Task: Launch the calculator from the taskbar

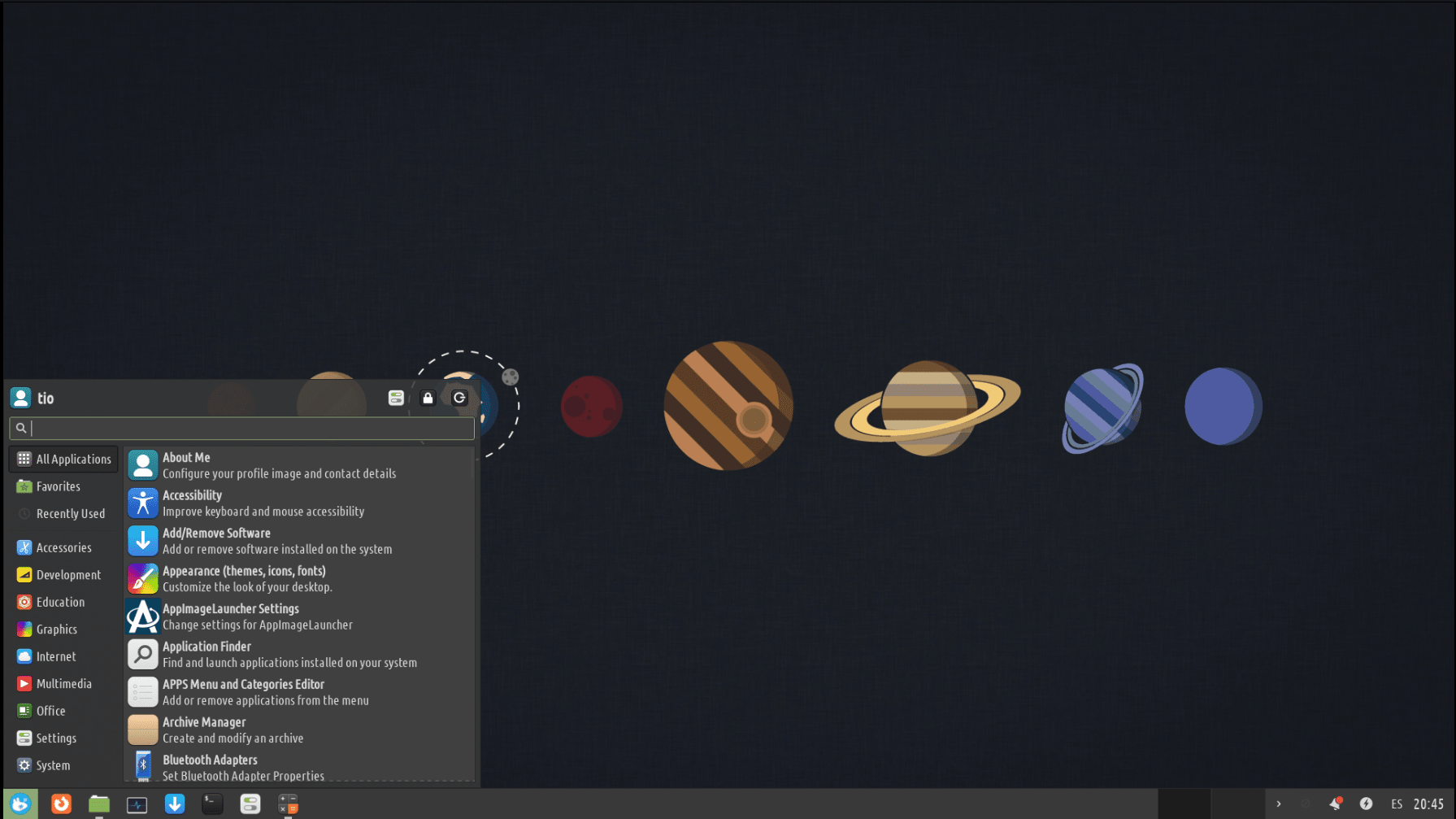Action: click(x=288, y=804)
